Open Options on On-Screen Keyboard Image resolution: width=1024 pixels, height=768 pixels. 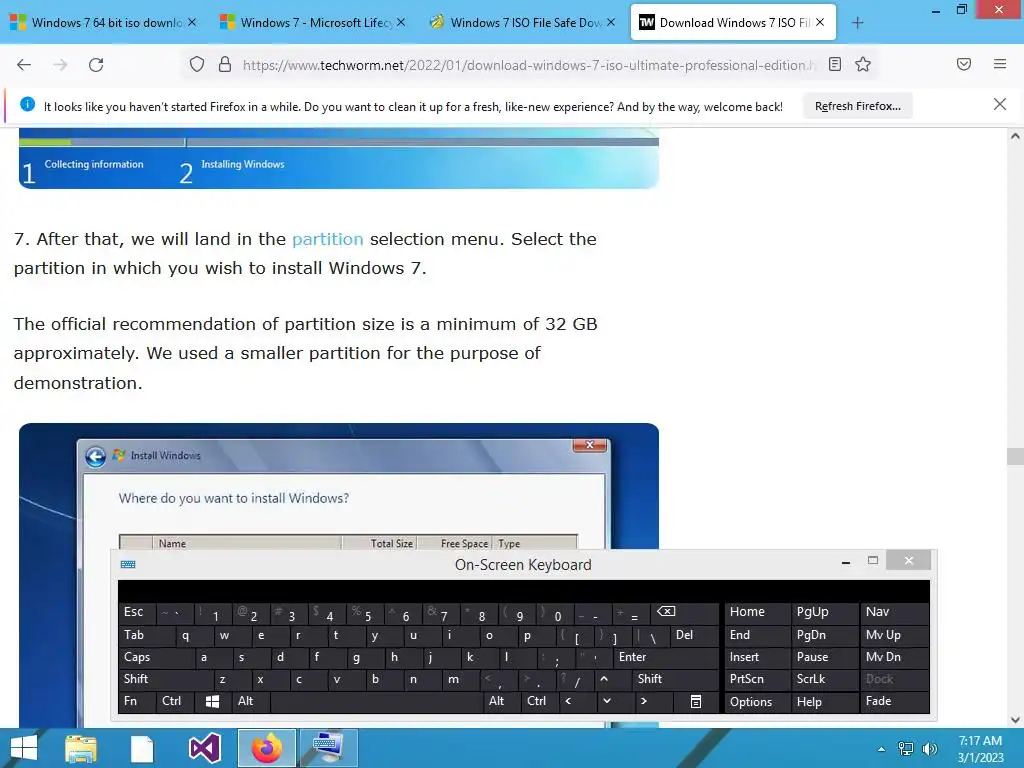pyautogui.click(x=758, y=701)
